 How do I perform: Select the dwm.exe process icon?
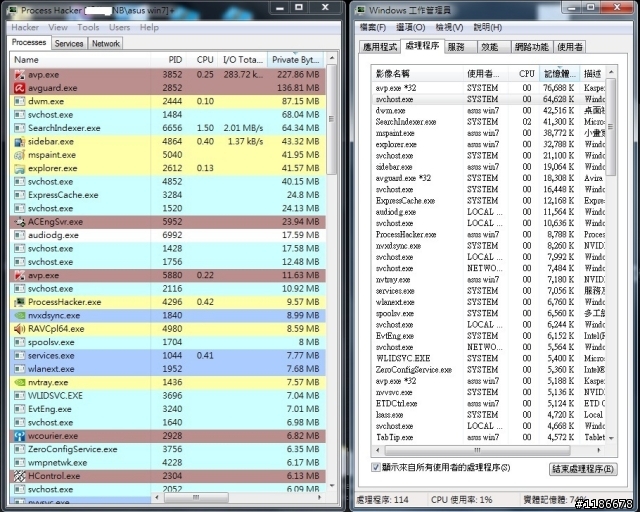pyautogui.click(x=19, y=101)
